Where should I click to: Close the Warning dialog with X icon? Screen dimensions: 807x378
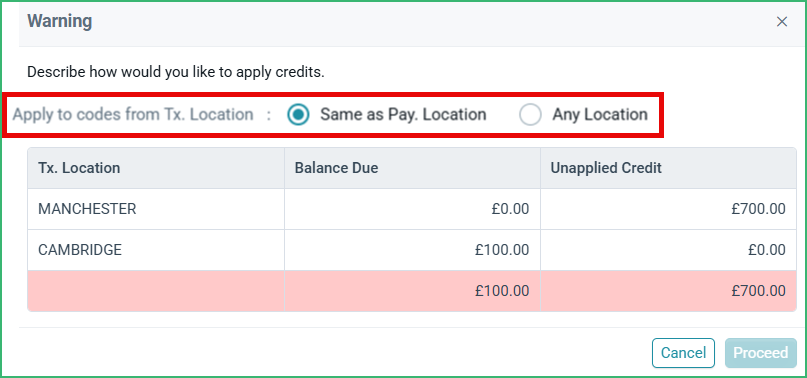pos(782,22)
